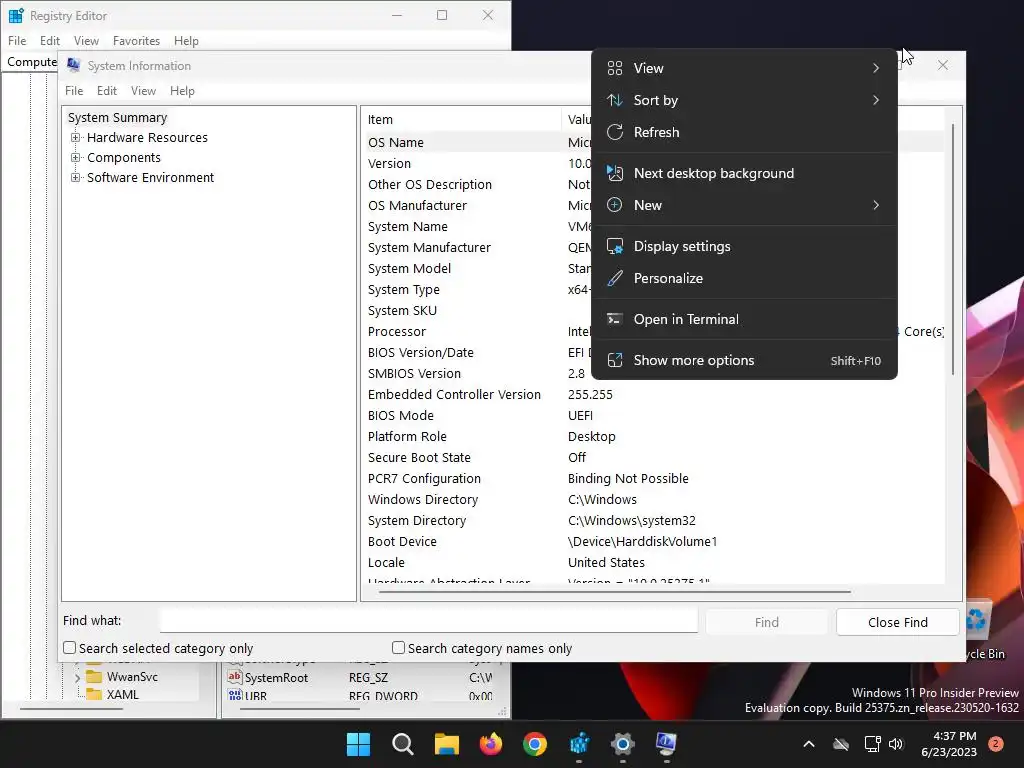This screenshot has width=1024, height=768.
Task: Switch to Registry Editor taskbar icon
Action: [x=579, y=744]
